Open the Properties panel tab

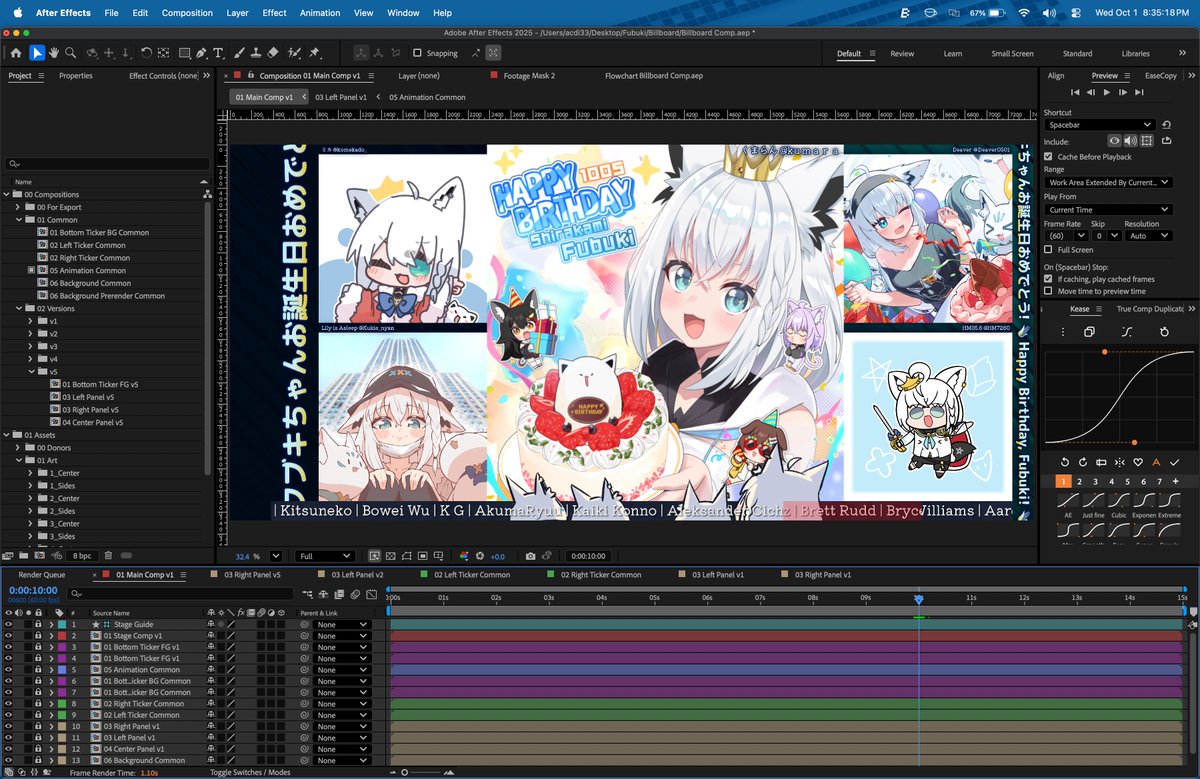pyautogui.click(x=75, y=76)
